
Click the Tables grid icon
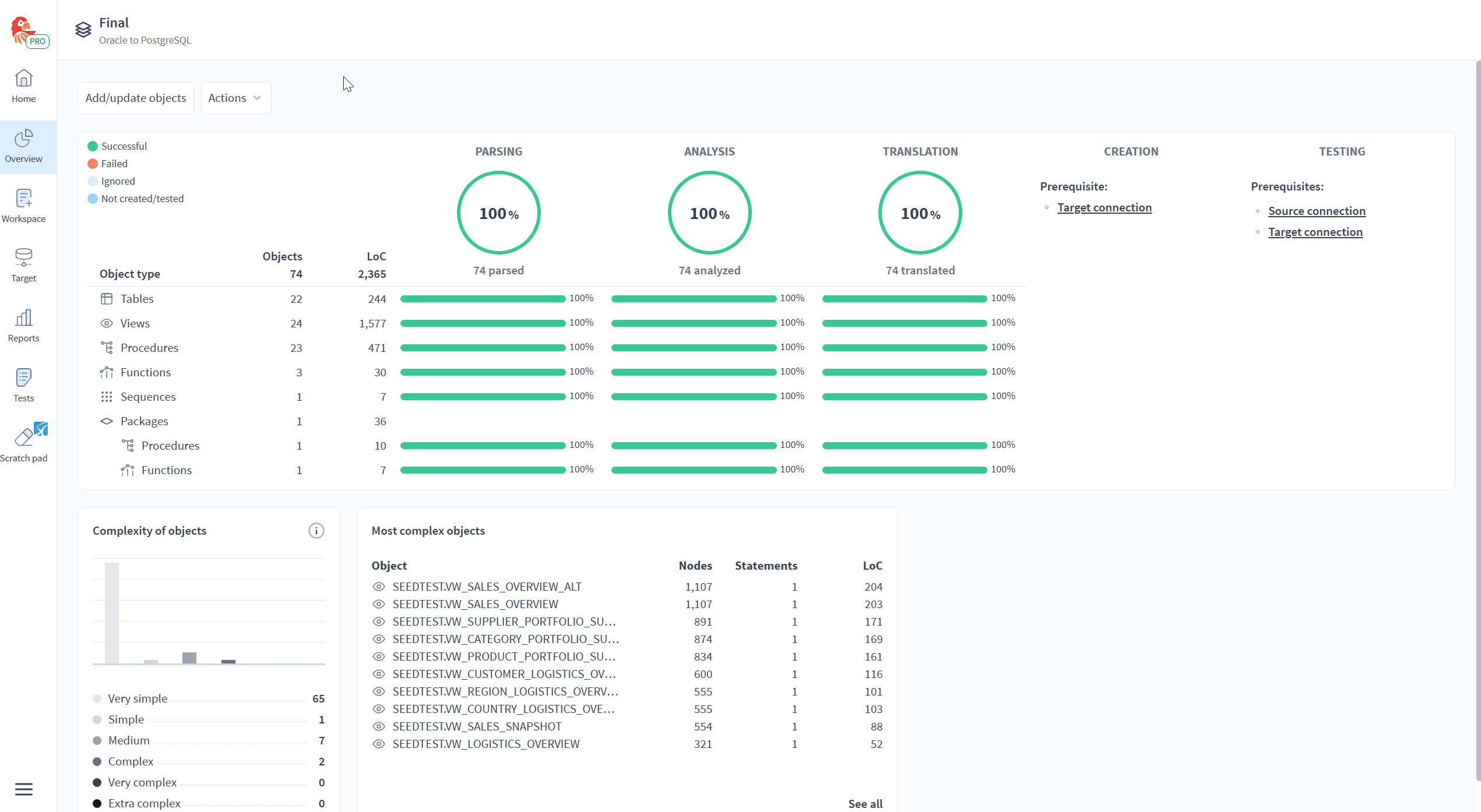(x=107, y=299)
